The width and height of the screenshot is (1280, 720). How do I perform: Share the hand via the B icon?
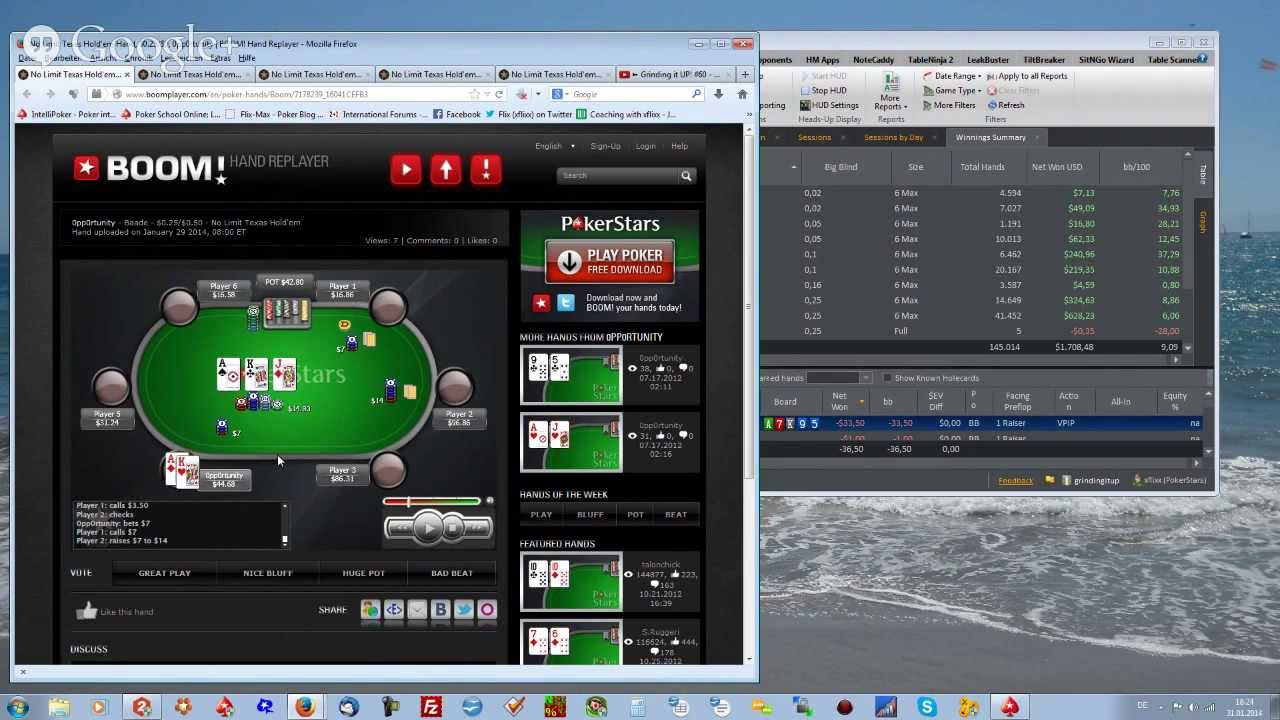click(440, 609)
